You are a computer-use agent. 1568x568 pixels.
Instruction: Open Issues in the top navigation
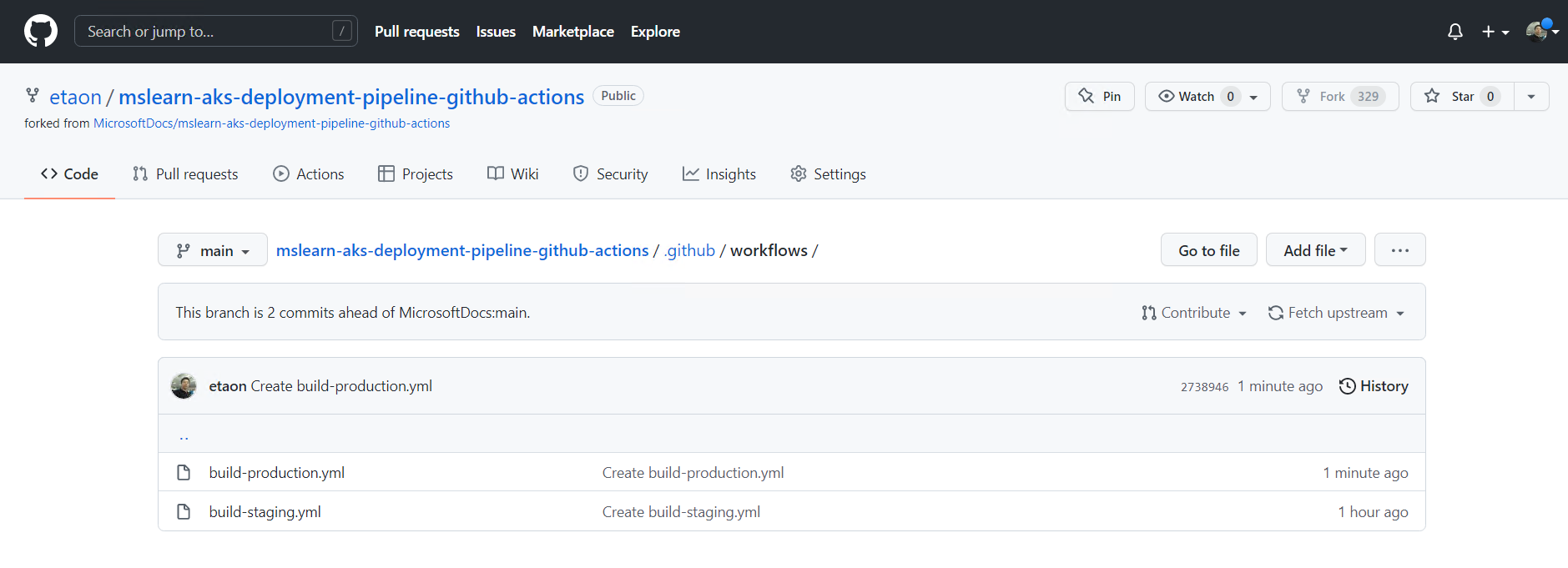coord(496,32)
